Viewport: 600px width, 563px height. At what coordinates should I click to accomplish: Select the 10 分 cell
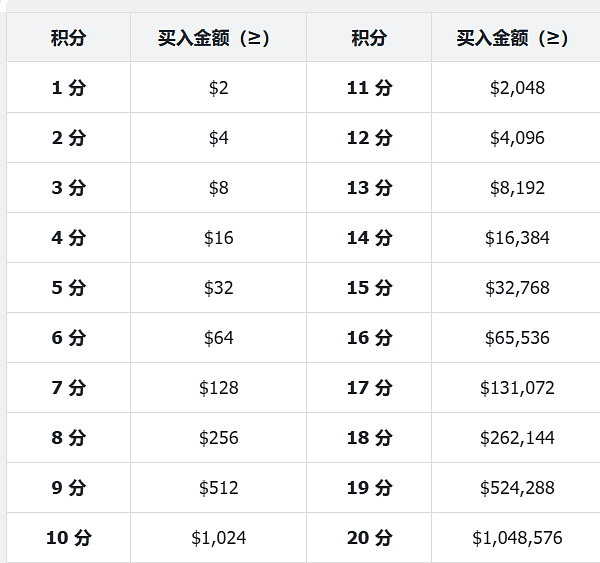click(x=68, y=538)
